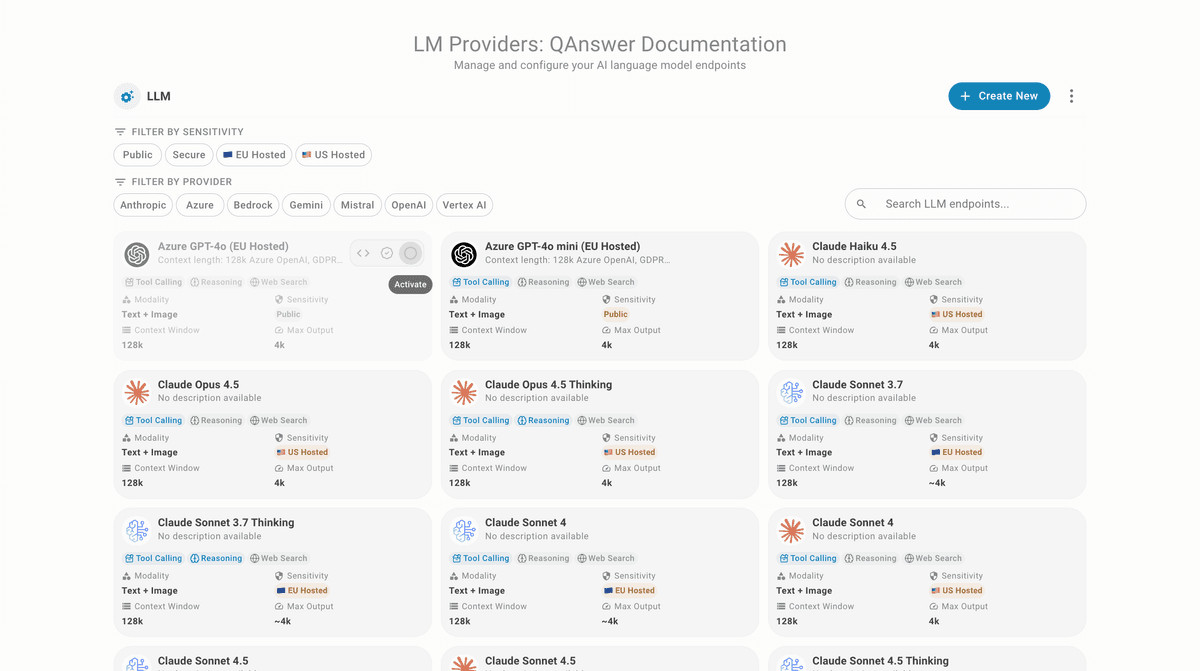Filter providers by Azure
1200x671 pixels.
pos(200,205)
